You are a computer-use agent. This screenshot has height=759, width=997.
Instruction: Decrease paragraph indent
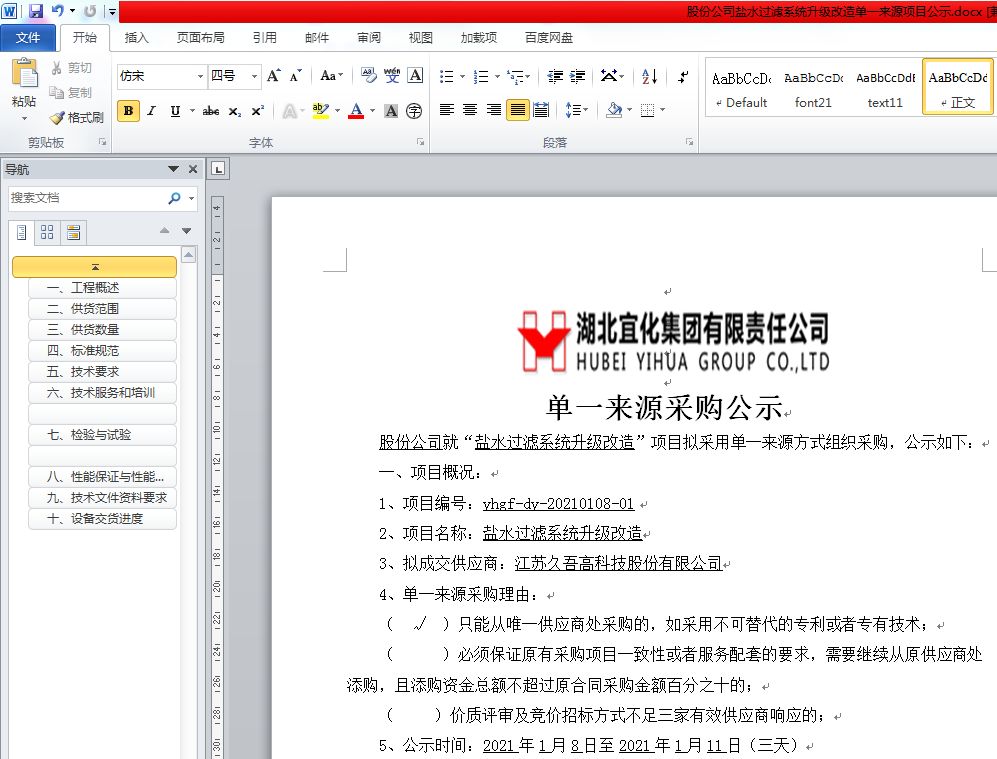[555, 76]
